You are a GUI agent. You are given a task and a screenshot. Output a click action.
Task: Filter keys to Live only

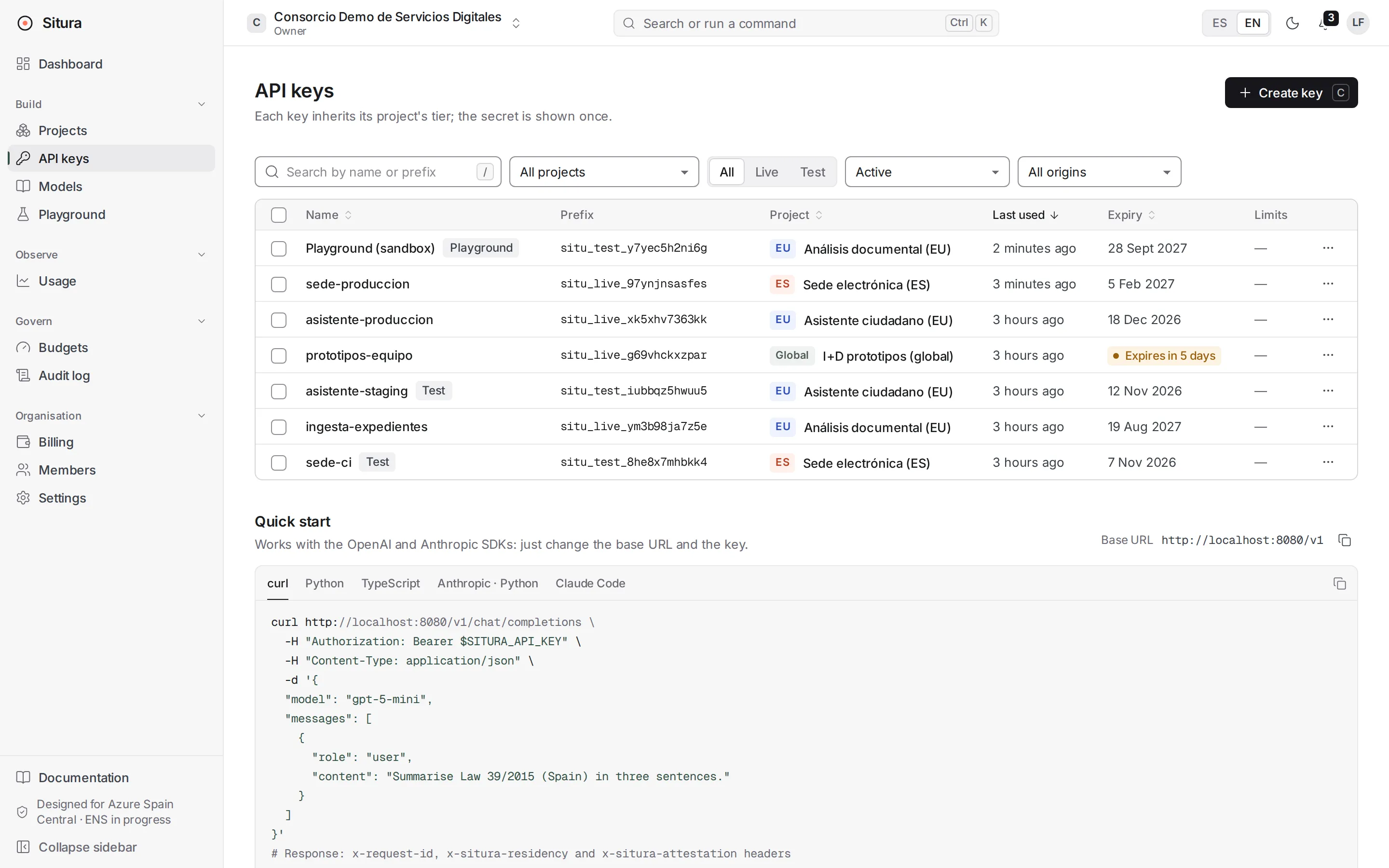coord(766,172)
